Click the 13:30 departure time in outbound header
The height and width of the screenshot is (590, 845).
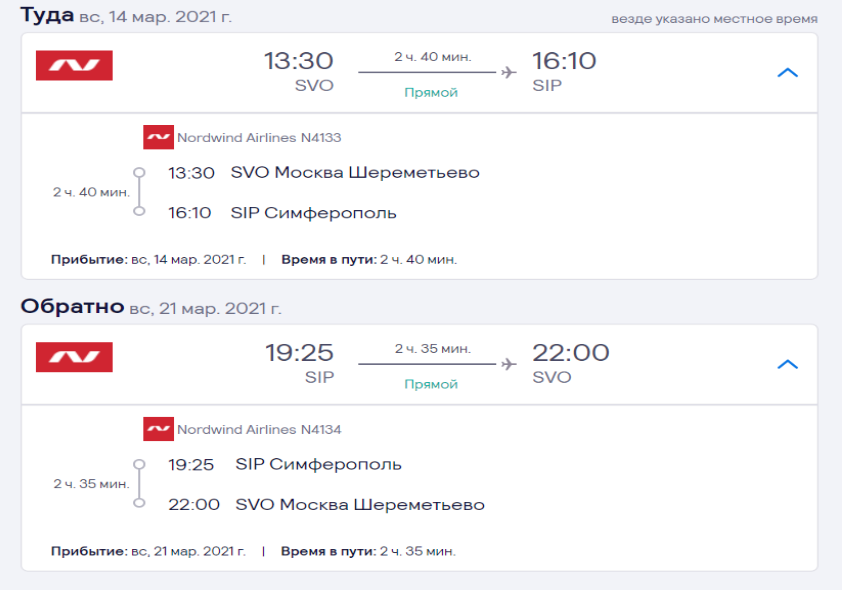[298, 61]
